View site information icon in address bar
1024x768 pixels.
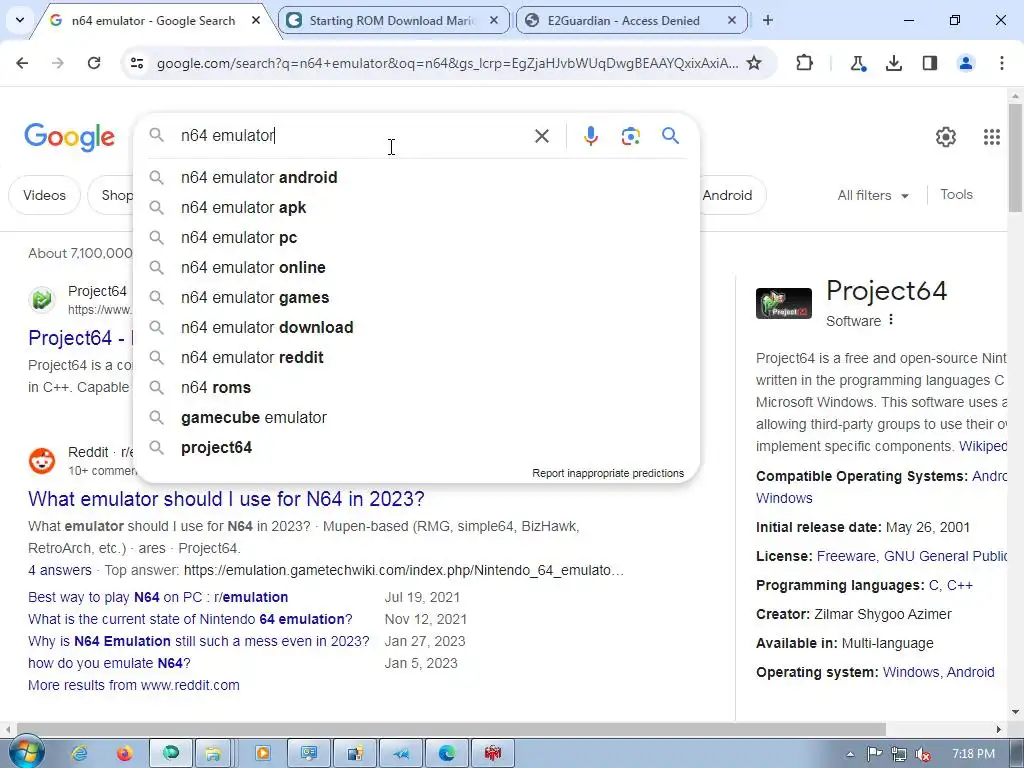136,63
